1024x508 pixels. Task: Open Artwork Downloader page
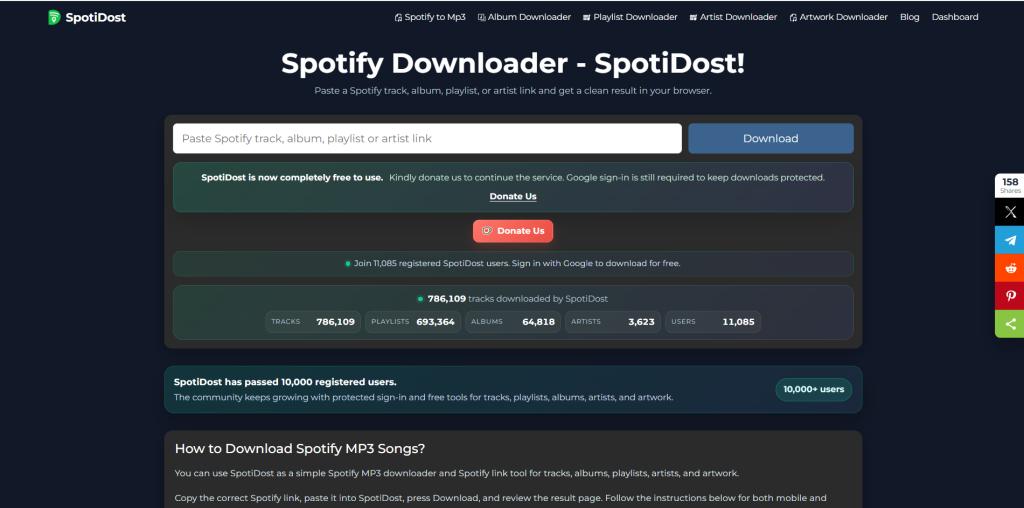[x=839, y=17]
